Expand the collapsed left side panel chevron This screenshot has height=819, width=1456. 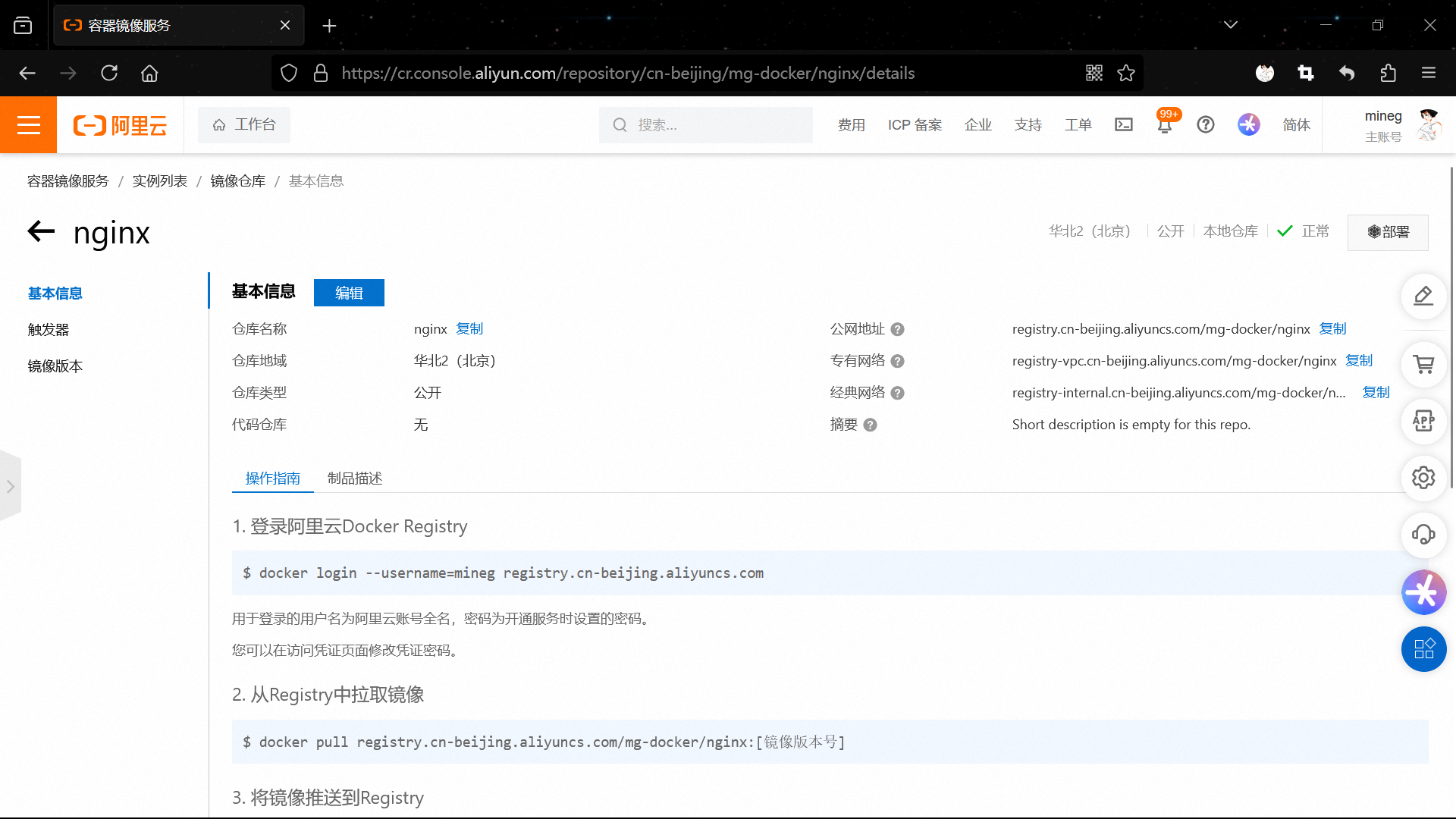(11, 486)
